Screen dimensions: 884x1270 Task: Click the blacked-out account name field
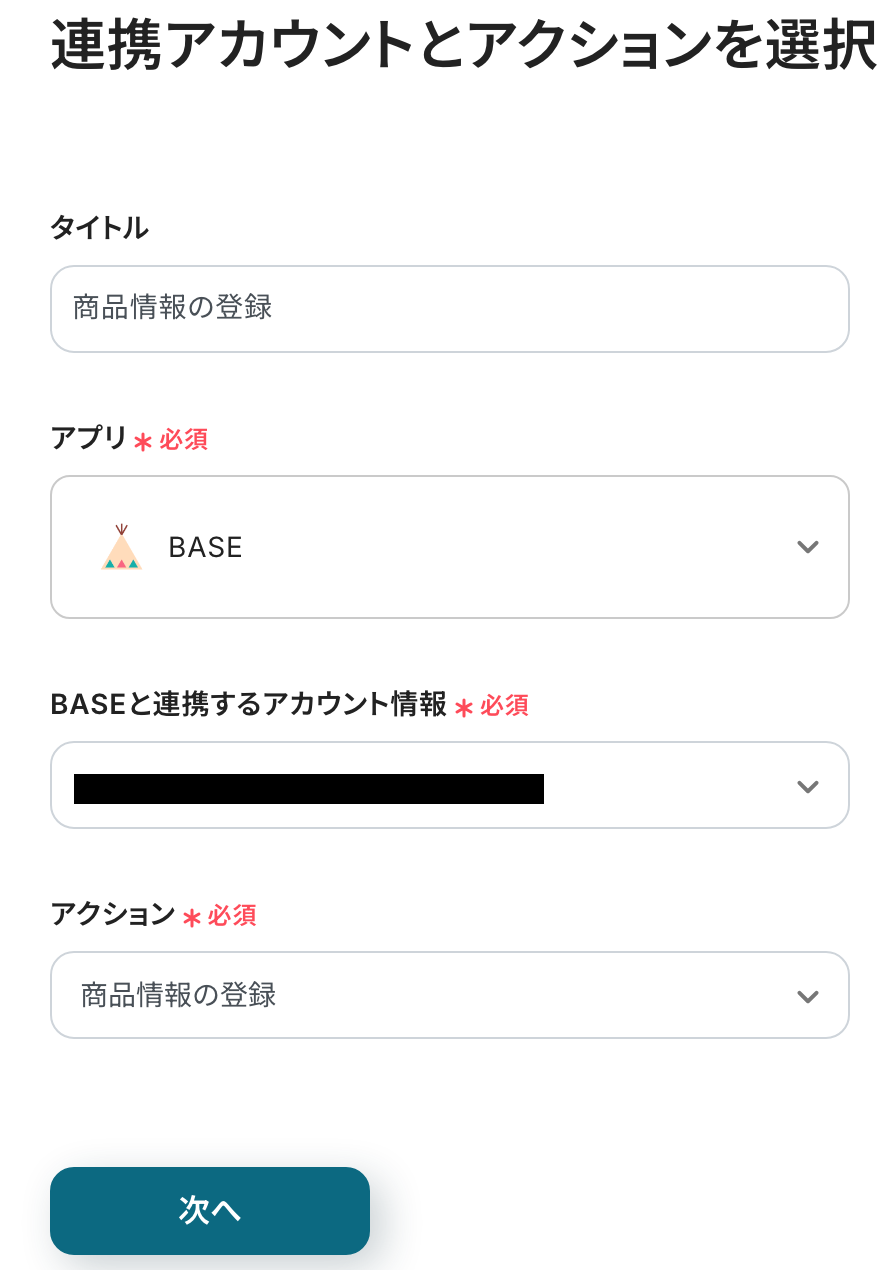(x=309, y=788)
